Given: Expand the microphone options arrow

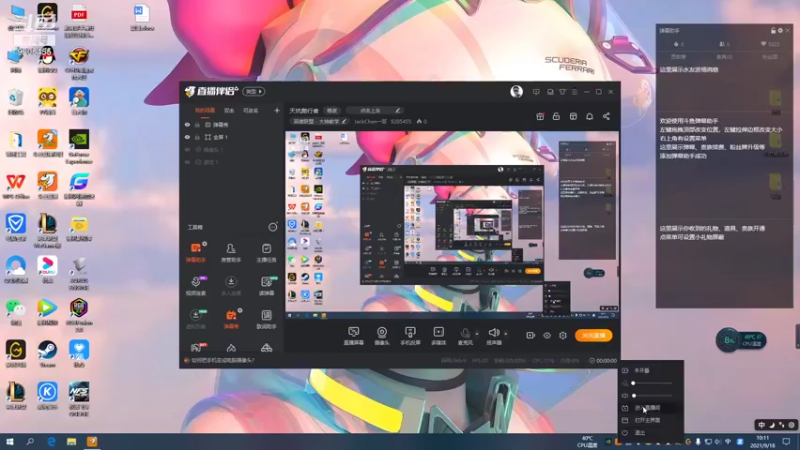Looking at the screenshot, I should 477,334.
